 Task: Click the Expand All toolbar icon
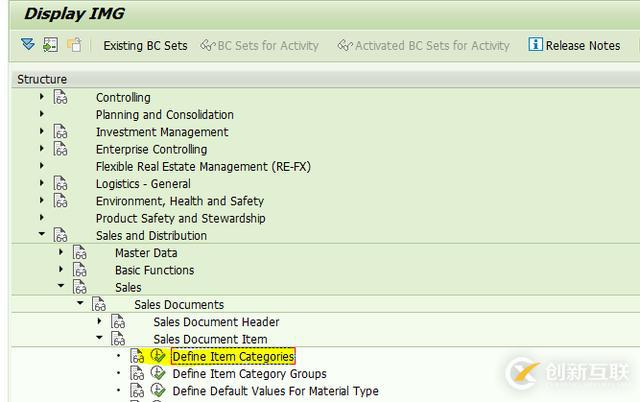click(x=27, y=45)
